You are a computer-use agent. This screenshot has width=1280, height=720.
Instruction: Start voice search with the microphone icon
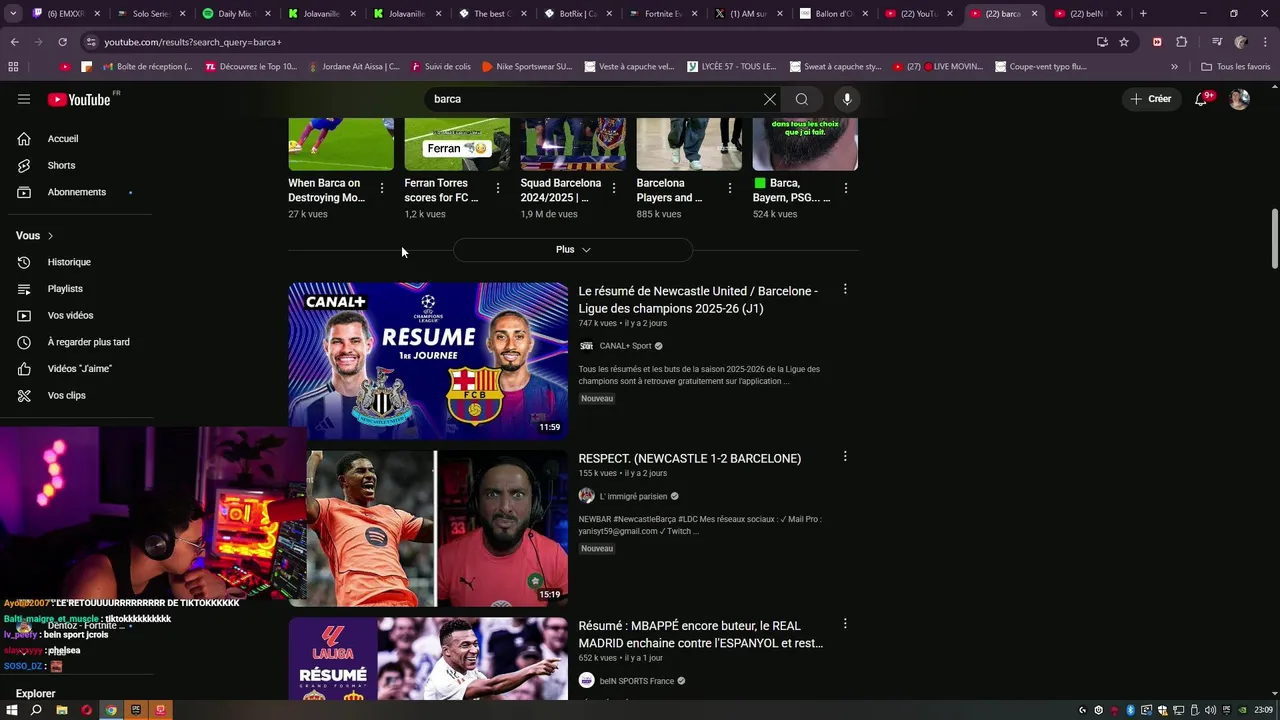click(847, 99)
